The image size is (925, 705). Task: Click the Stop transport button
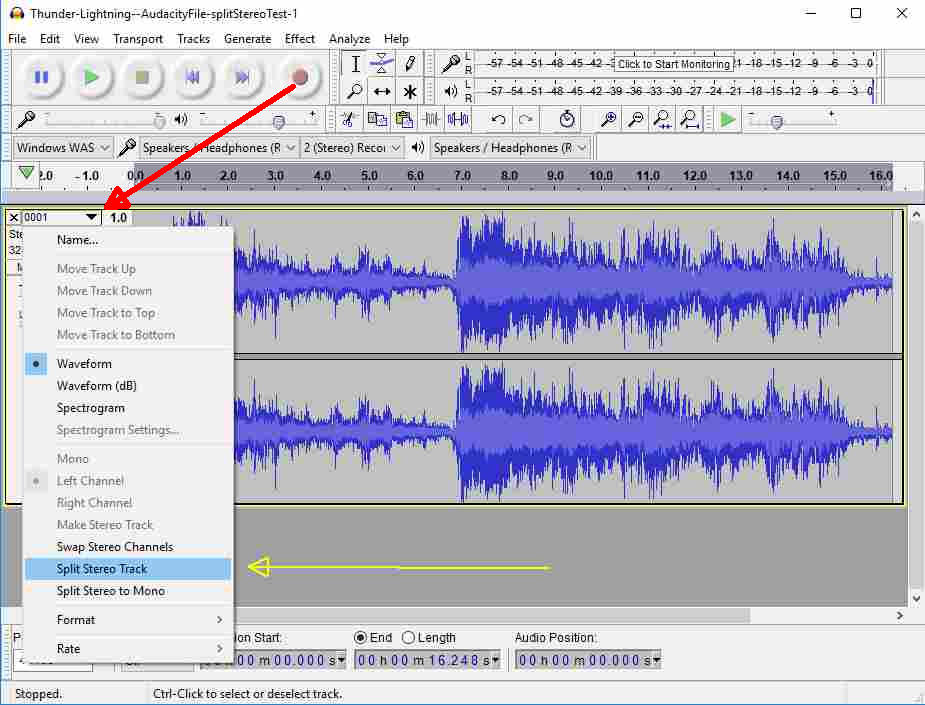142,77
